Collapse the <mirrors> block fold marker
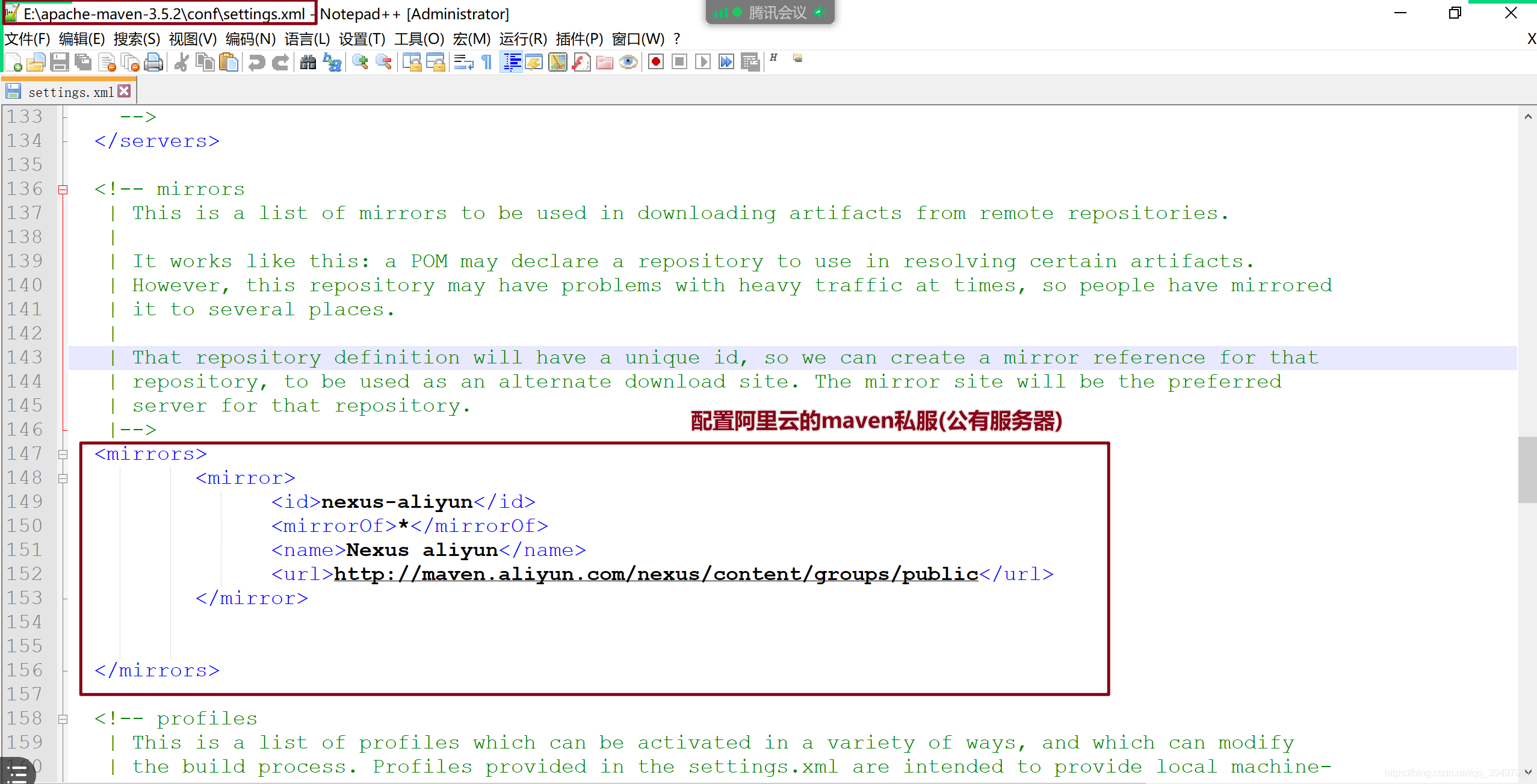The width and height of the screenshot is (1537, 784). pyautogui.click(x=63, y=454)
